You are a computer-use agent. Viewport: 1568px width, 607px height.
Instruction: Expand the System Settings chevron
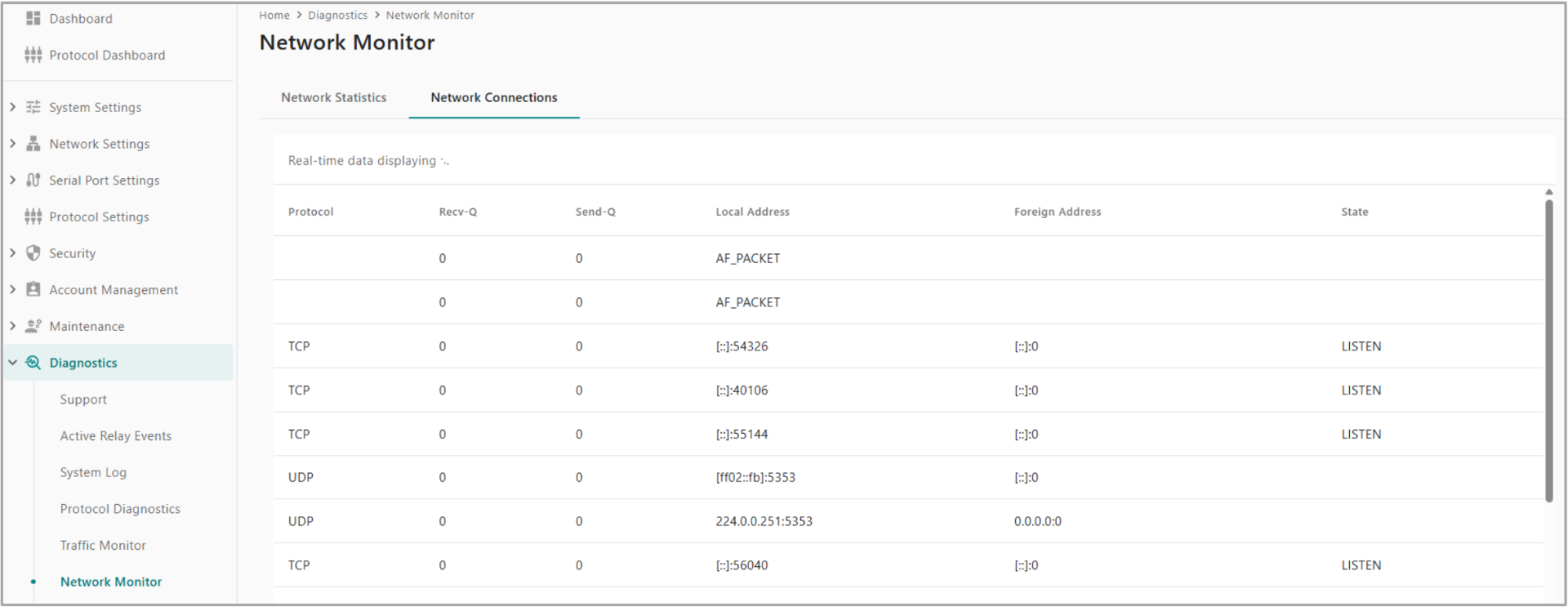point(12,107)
